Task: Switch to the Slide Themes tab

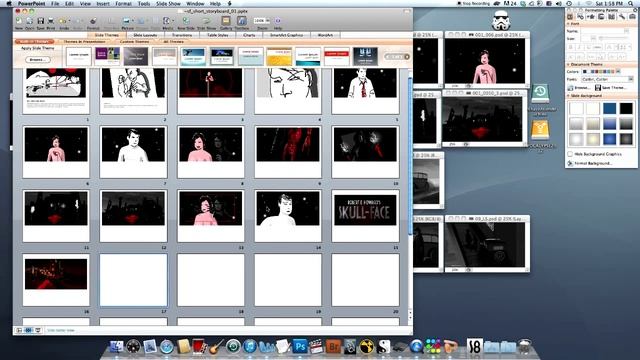Action: [107, 35]
